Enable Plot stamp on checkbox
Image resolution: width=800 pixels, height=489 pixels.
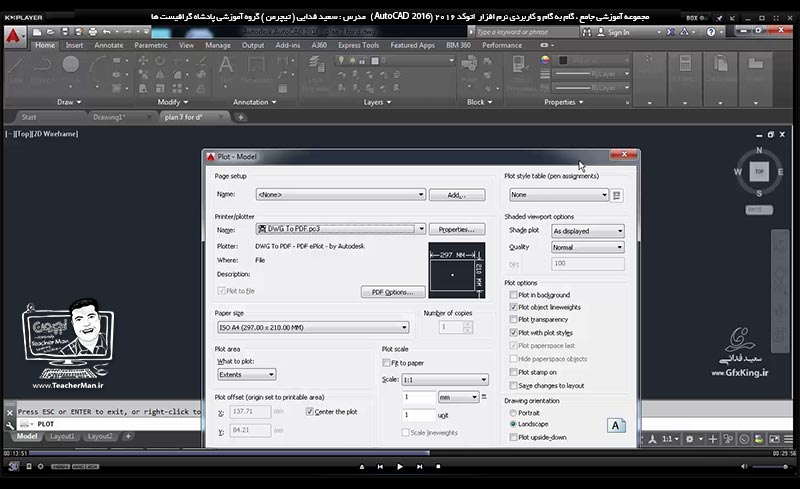click(514, 372)
